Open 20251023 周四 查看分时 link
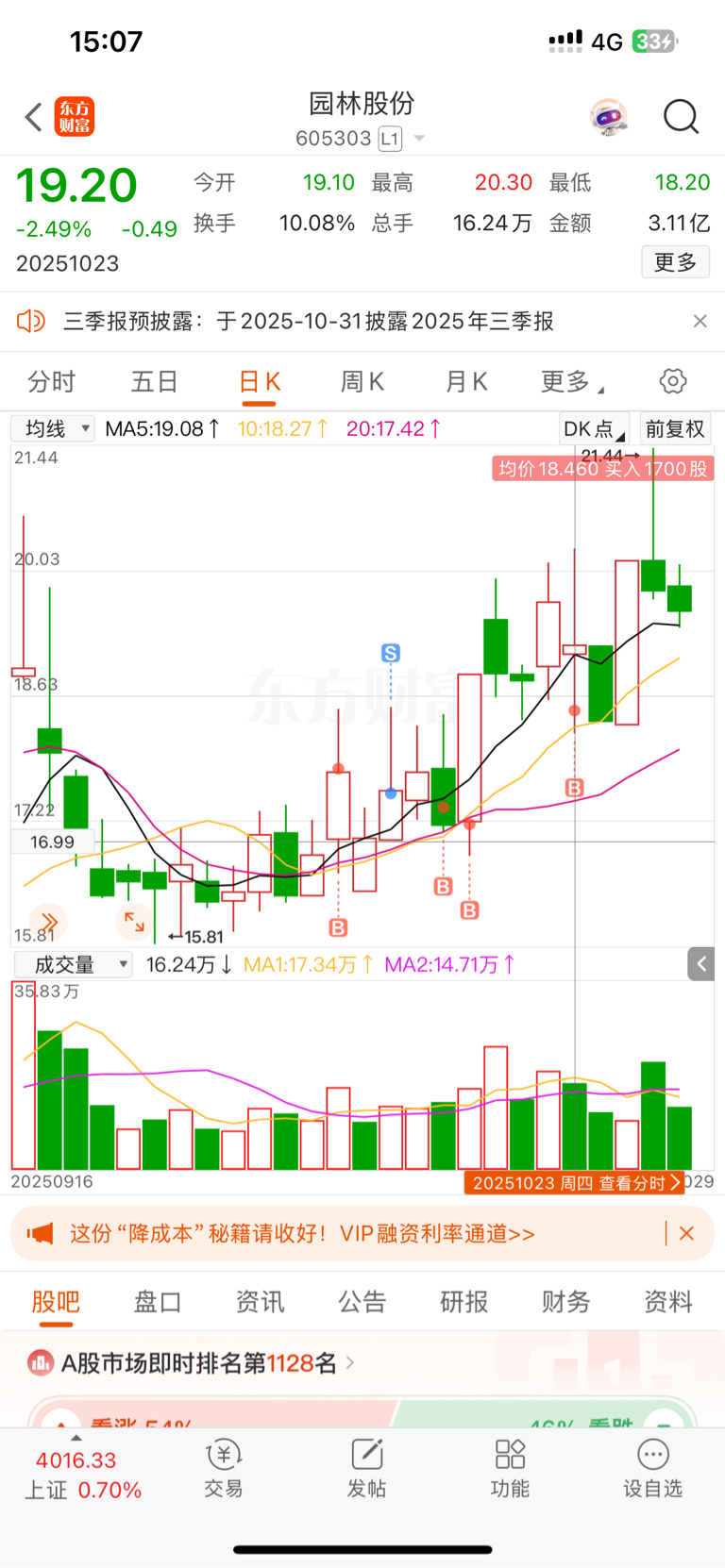 pos(574,1183)
